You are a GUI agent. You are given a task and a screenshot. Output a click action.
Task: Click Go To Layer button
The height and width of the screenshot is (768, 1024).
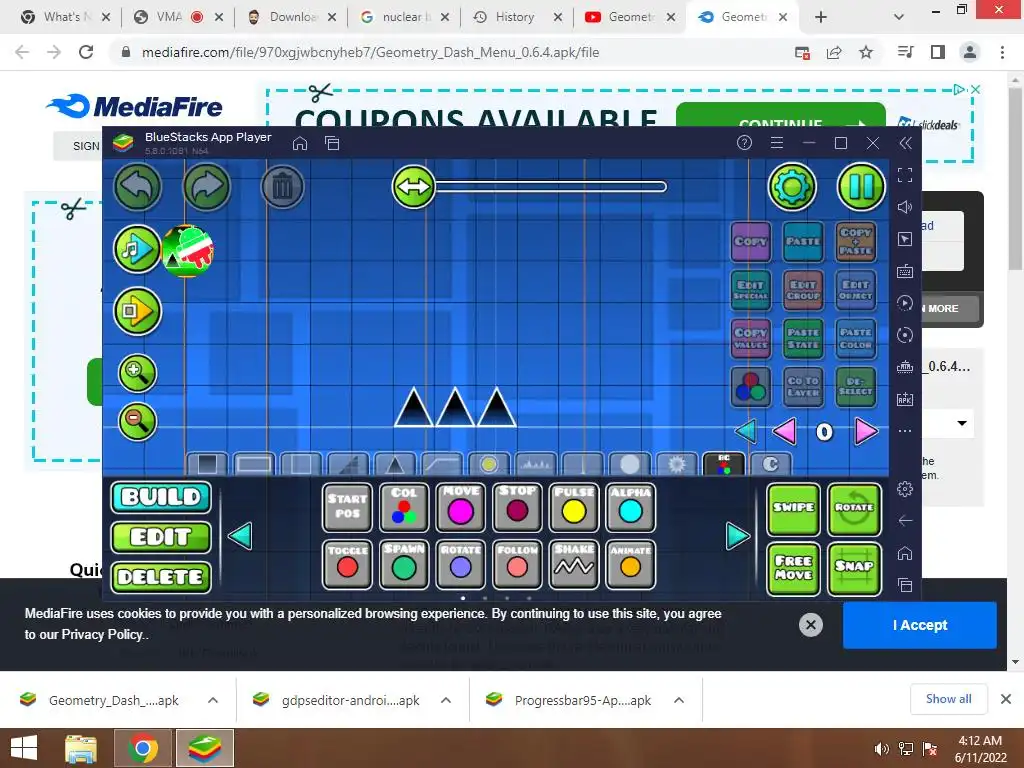coord(803,387)
